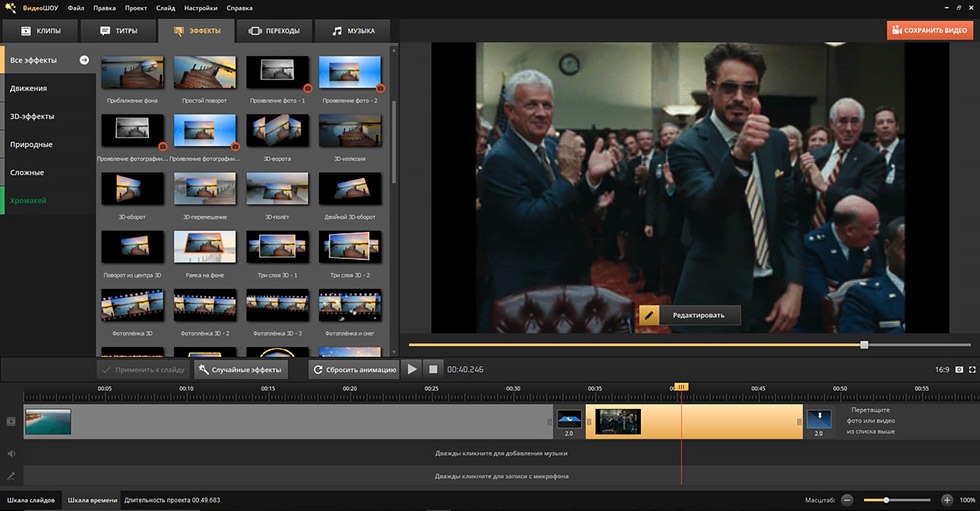Choose the Три слоя 3D - 1 effect
The height and width of the screenshot is (511, 980).
coord(278,247)
